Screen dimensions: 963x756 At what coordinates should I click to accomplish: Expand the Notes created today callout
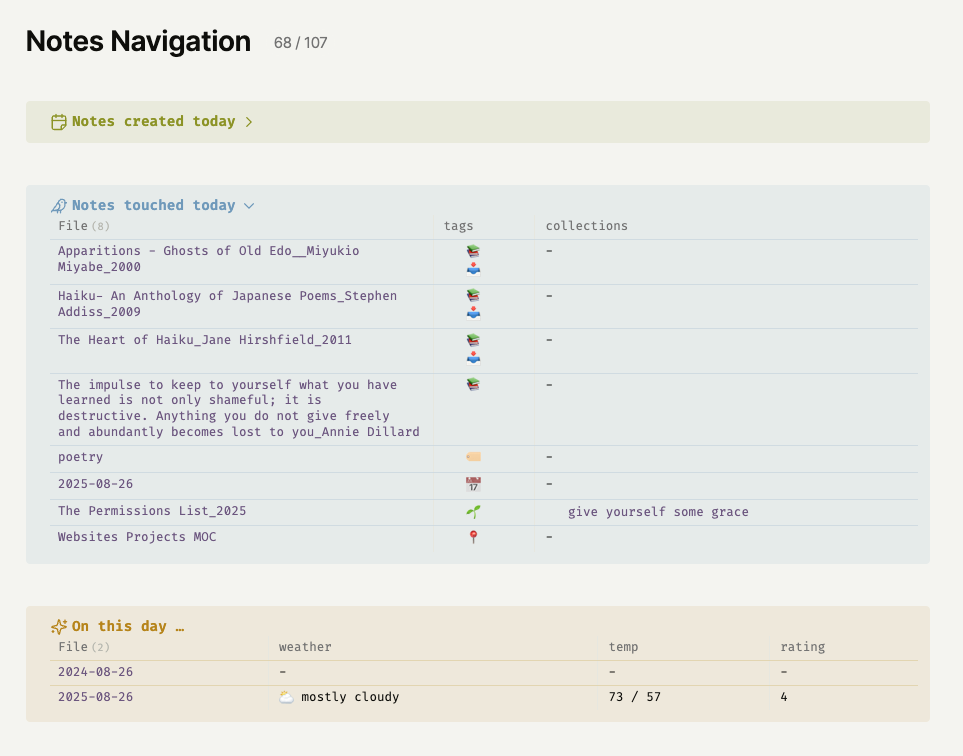[249, 122]
